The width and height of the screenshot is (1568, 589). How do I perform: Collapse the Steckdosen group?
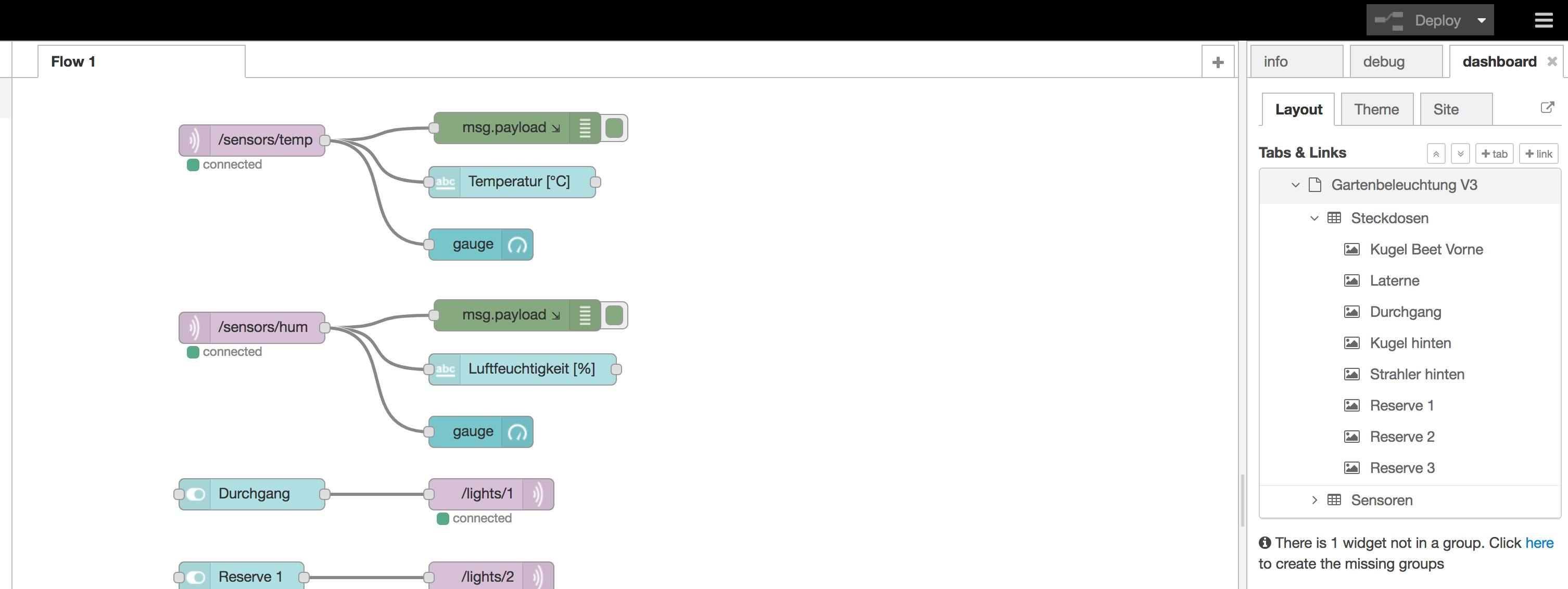tap(1314, 219)
